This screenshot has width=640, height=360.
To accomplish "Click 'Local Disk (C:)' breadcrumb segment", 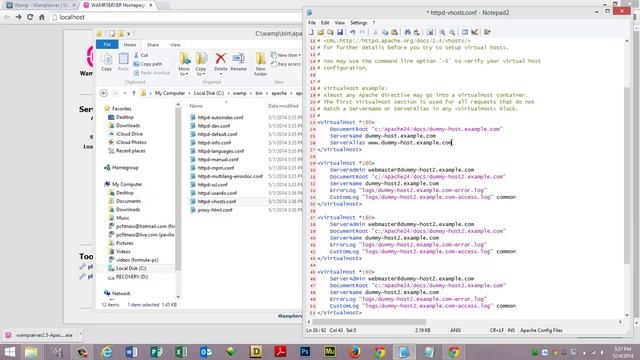I will [209, 93].
